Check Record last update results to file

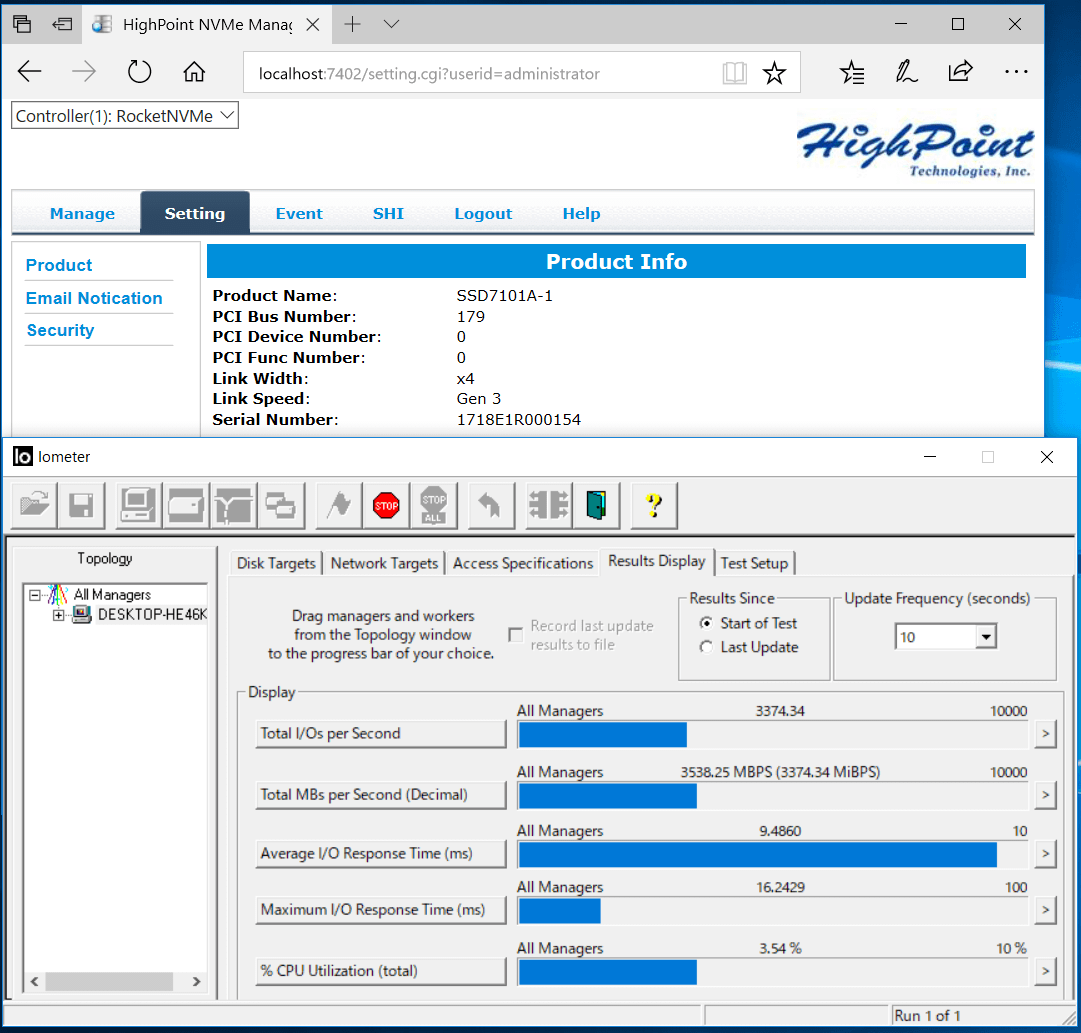coord(516,634)
